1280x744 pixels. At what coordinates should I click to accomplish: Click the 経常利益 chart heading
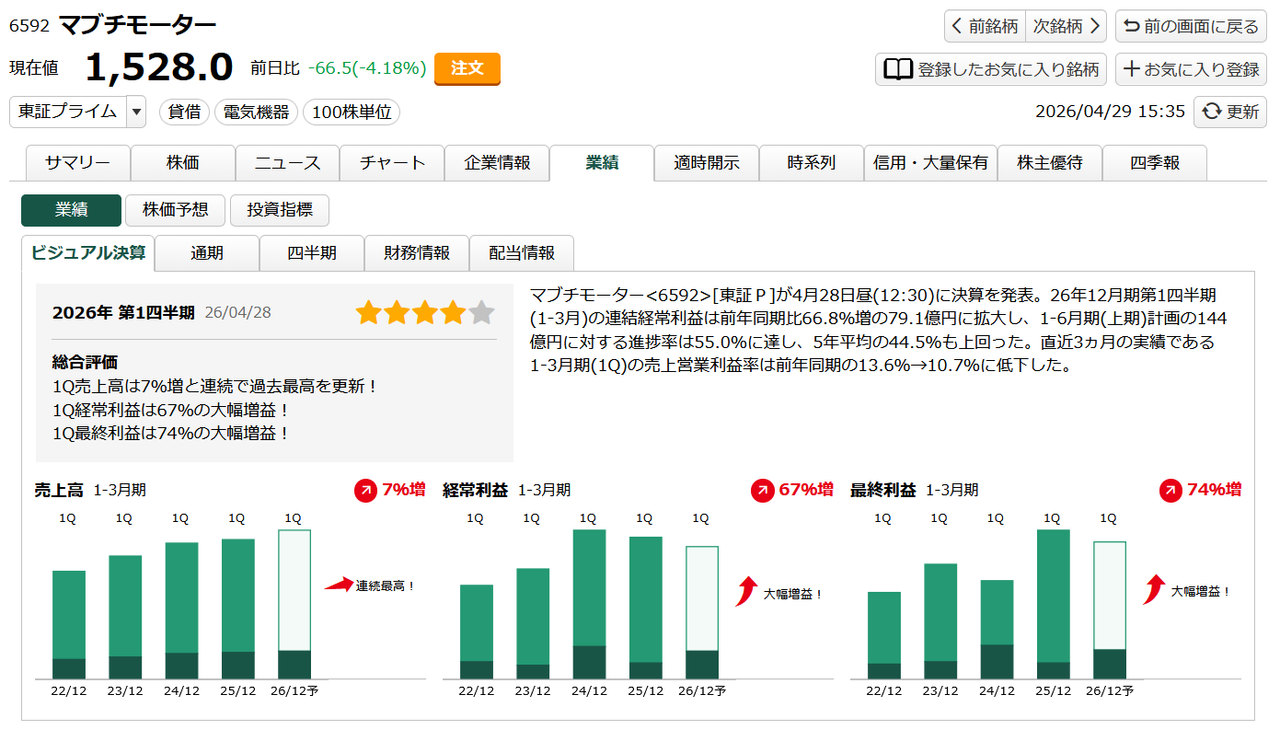point(475,490)
